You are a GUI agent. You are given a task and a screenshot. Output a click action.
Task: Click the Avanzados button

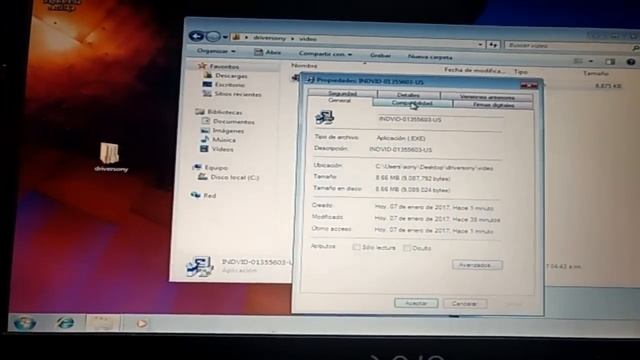(x=477, y=265)
